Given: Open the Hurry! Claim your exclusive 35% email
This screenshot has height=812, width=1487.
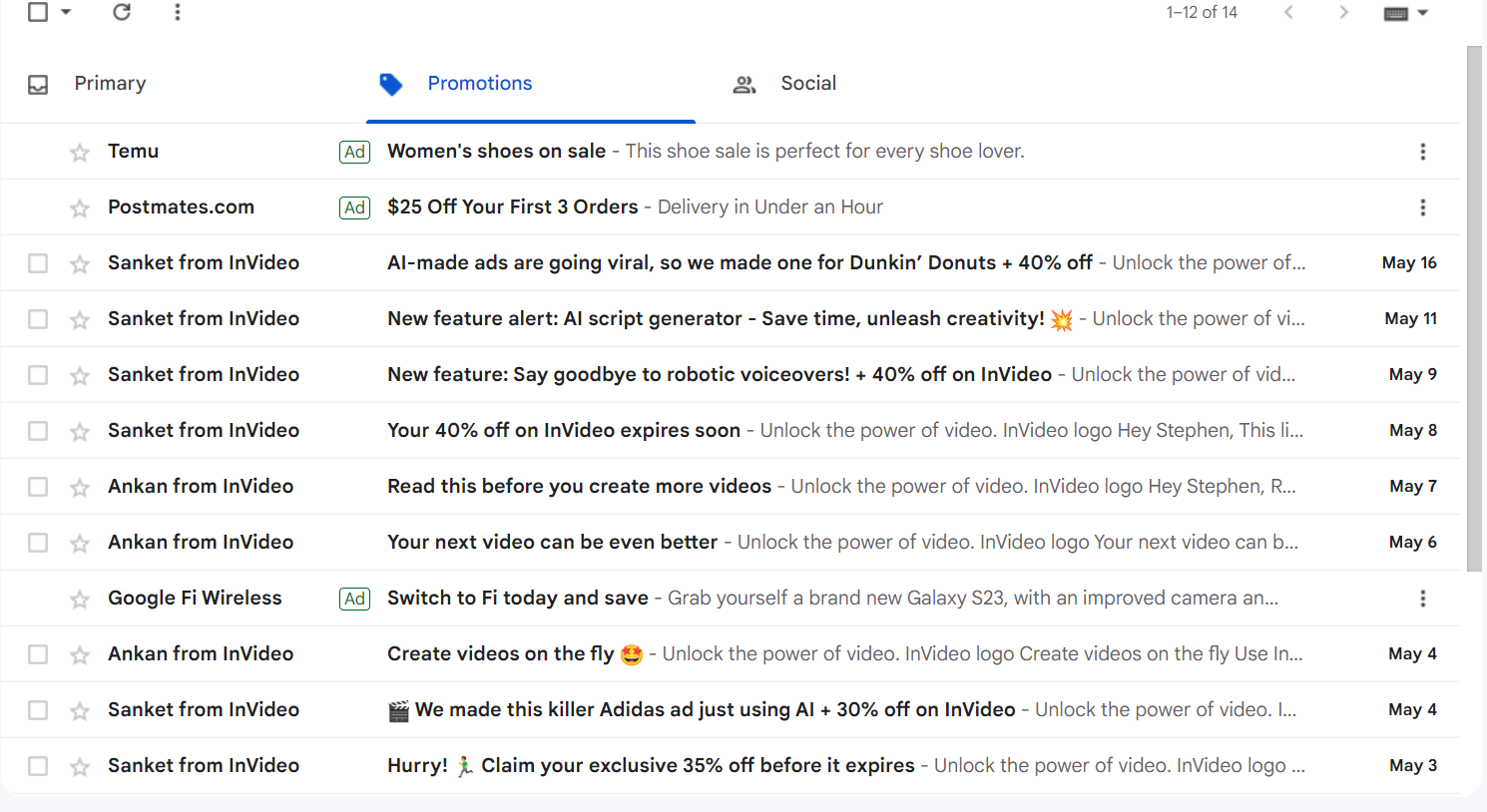Looking at the screenshot, I should tap(731, 766).
